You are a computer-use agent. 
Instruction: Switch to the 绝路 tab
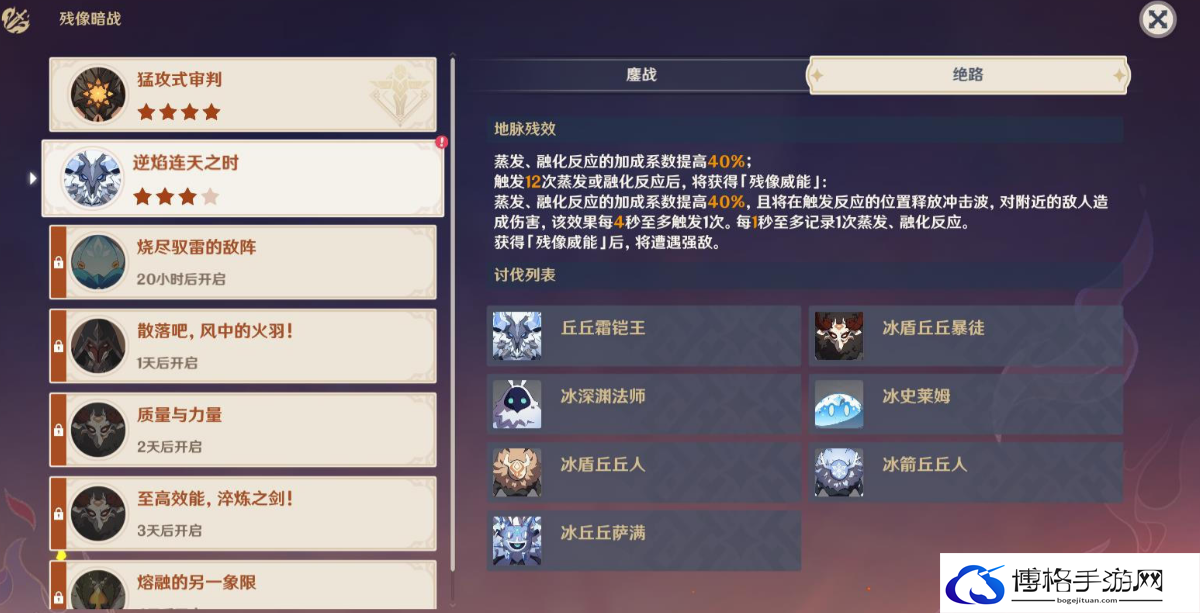[968, 75]
